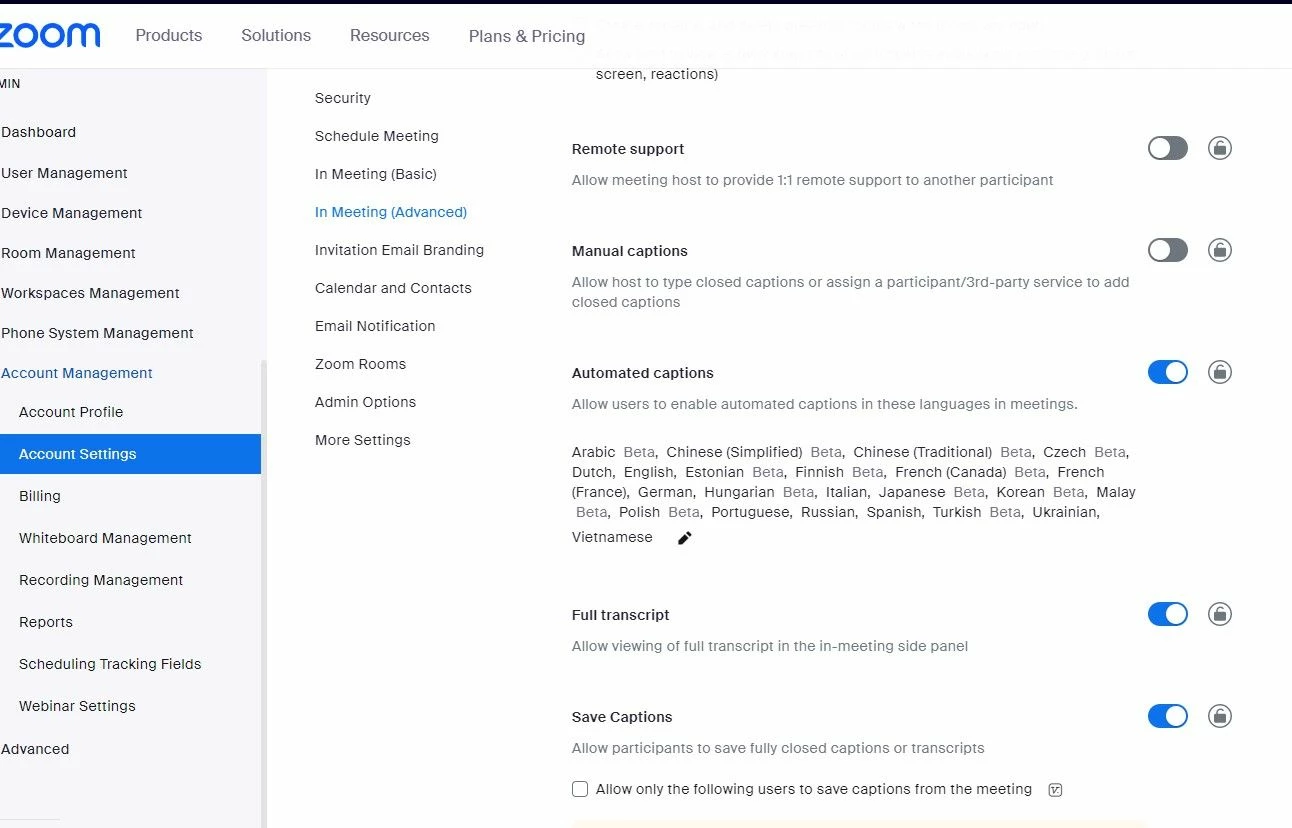Screen dimensions: 1292x828
Task: Enable the Remote support toggle
Action: [1167, 148]
